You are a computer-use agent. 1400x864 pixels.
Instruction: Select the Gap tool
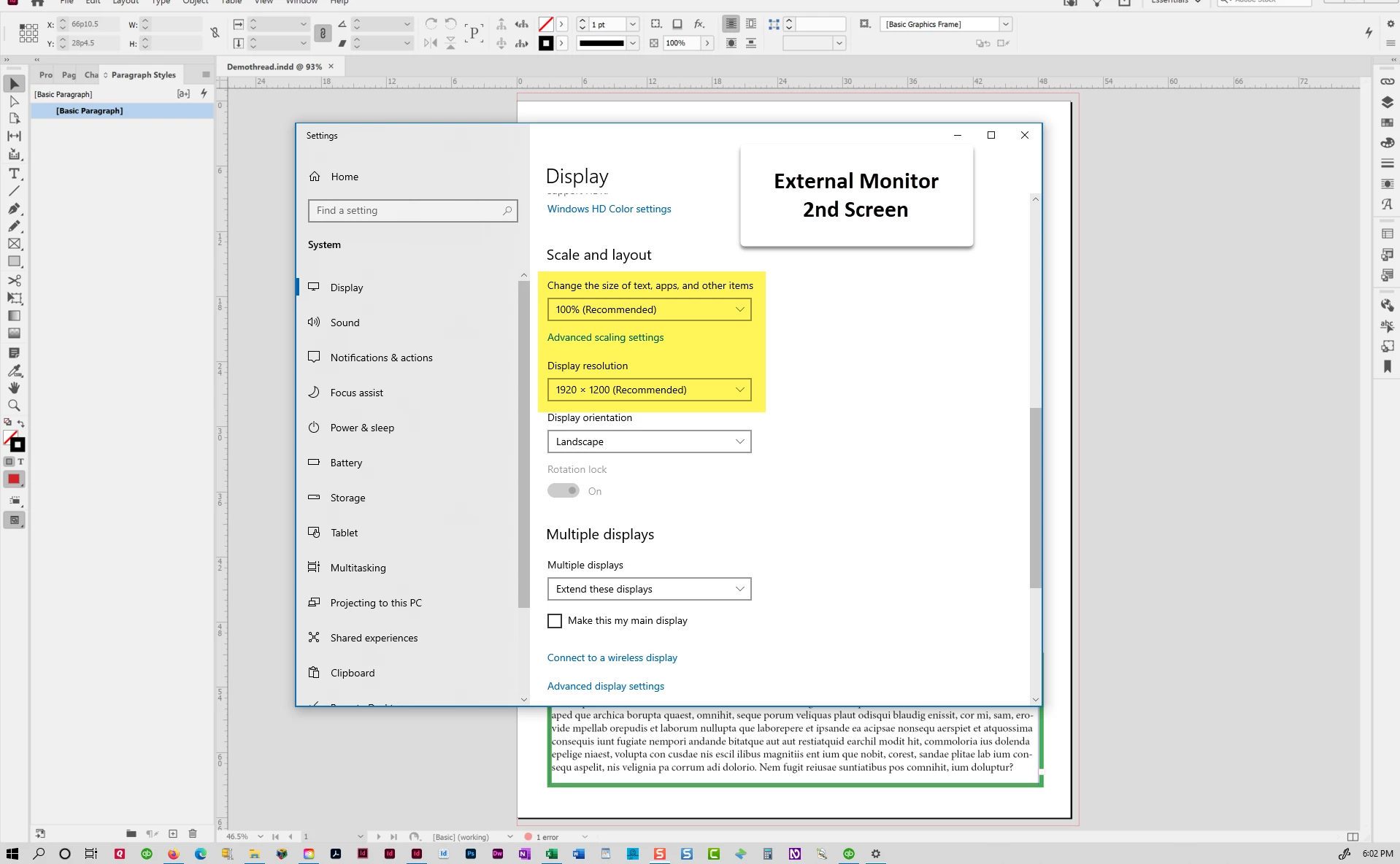pyautogui.click(x=14, y=136)
